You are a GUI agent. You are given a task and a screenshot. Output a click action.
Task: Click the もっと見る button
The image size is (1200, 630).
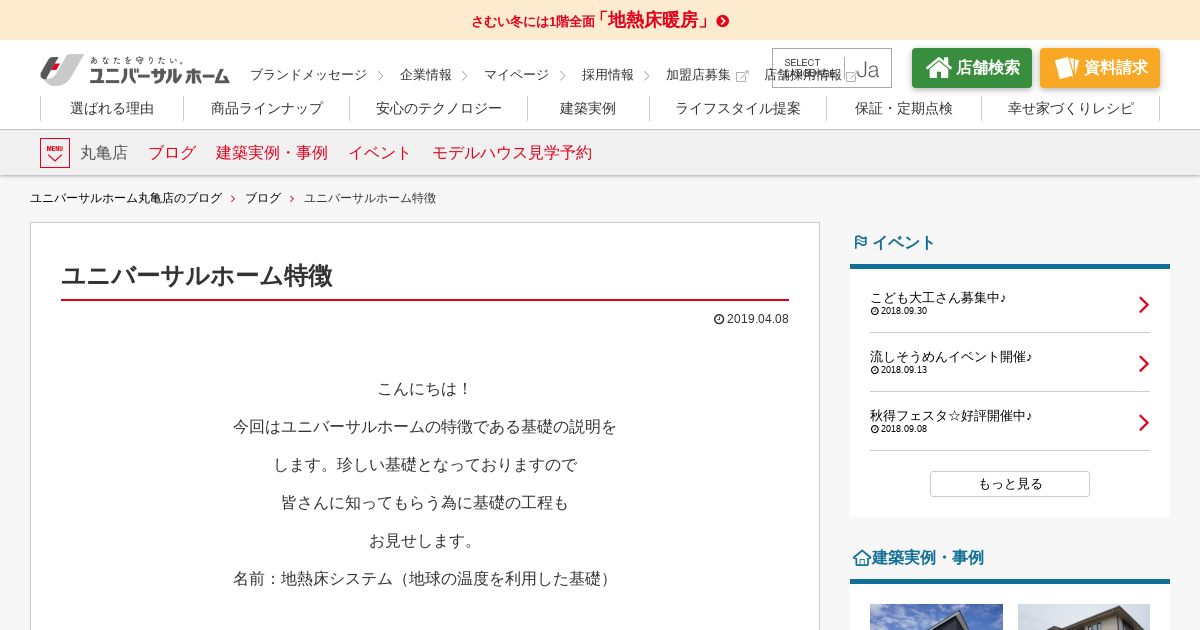click(x=1010, y=484)
